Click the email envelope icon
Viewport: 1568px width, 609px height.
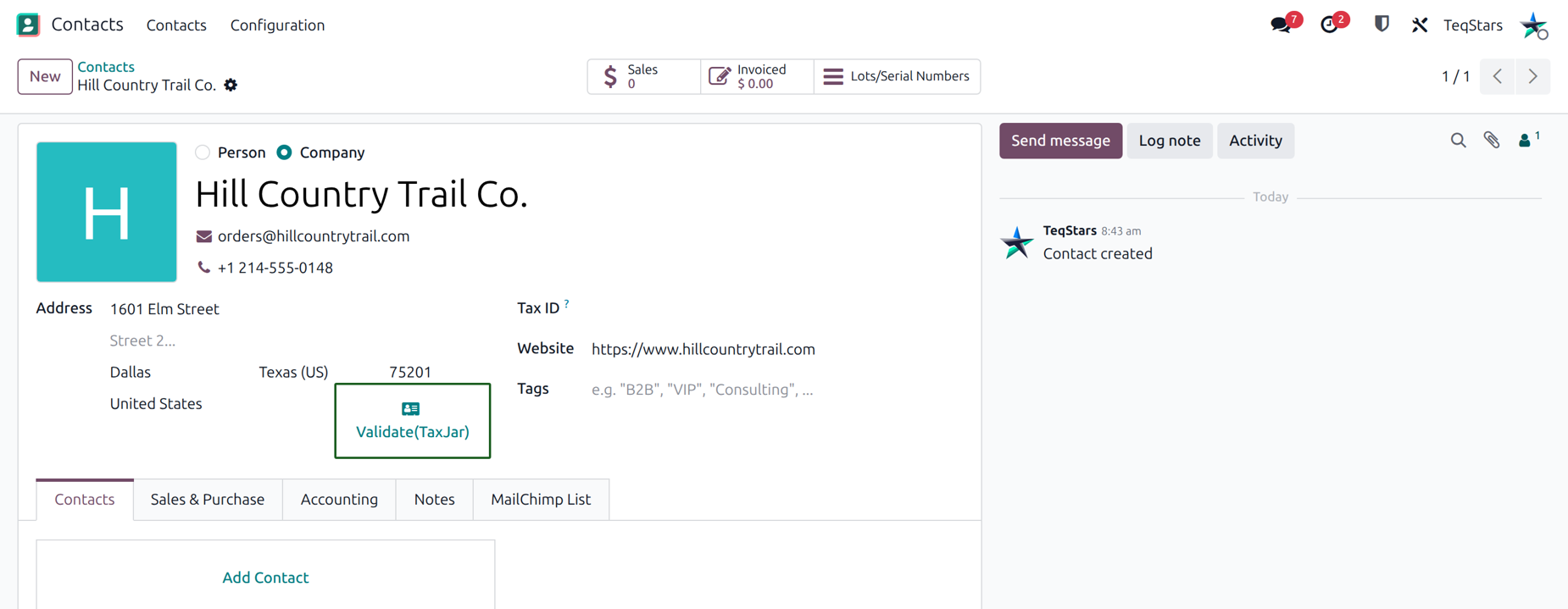204,236
